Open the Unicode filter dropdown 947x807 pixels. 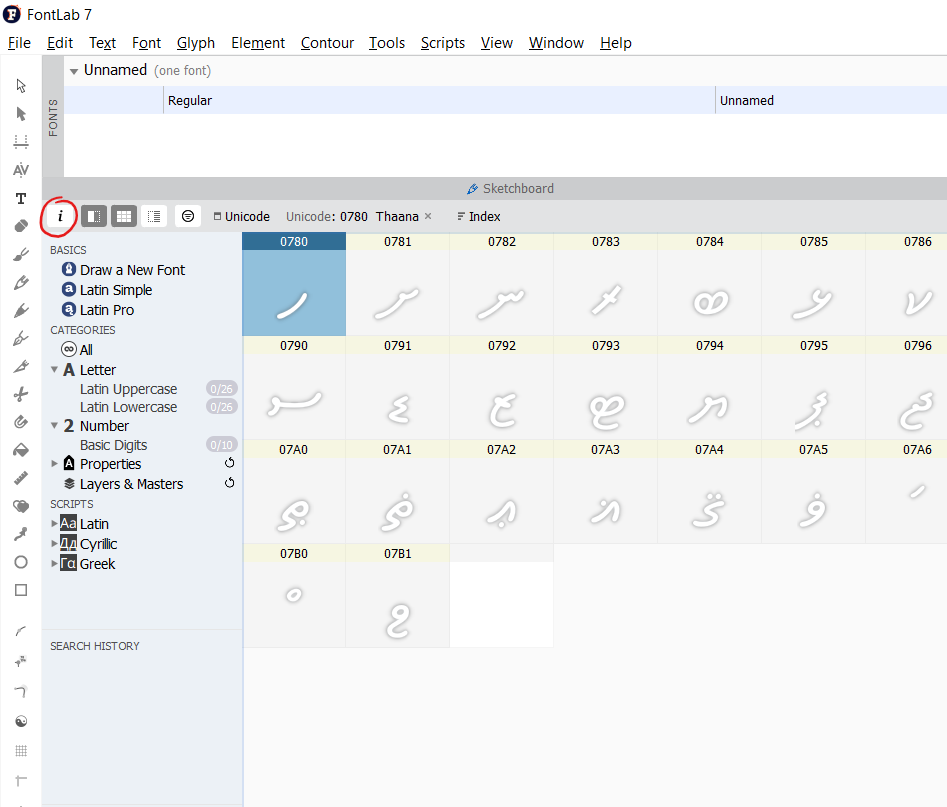coord(242,216)
